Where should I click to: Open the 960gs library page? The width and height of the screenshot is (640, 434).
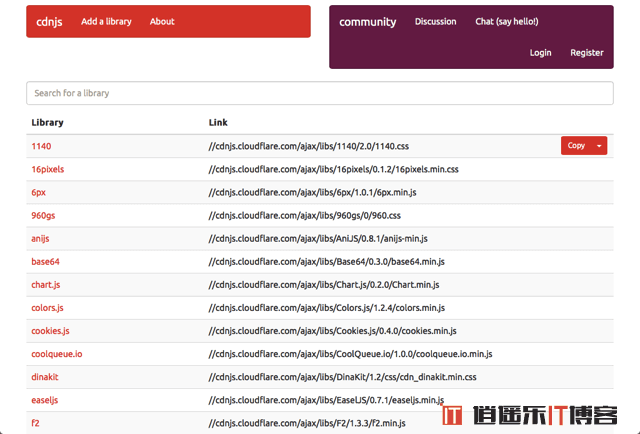(43, 216)
